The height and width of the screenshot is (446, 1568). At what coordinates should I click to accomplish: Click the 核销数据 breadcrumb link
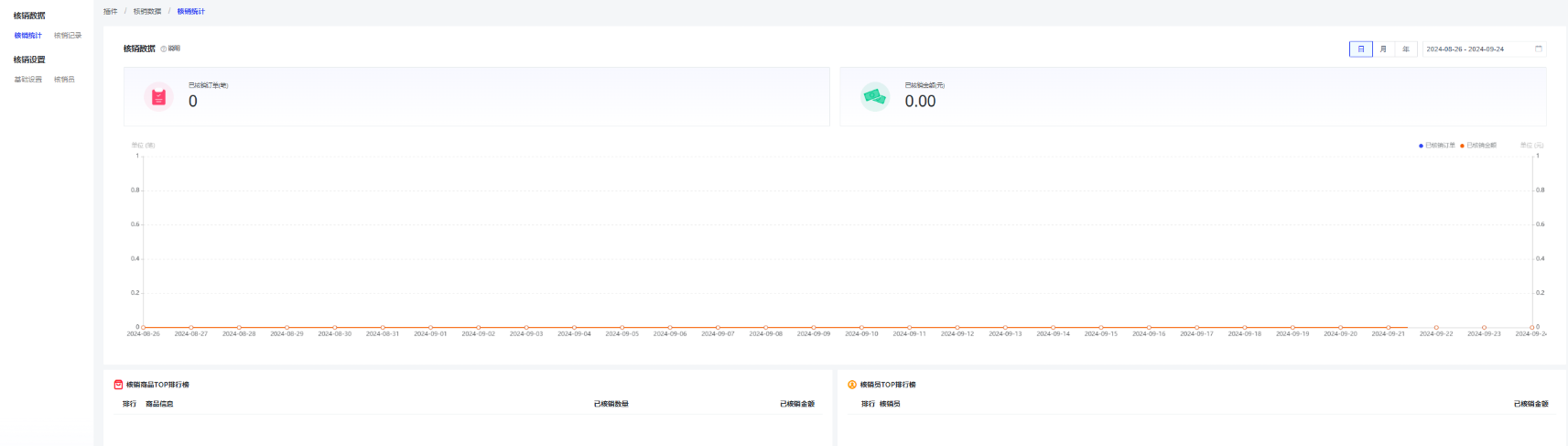[147, 12]
